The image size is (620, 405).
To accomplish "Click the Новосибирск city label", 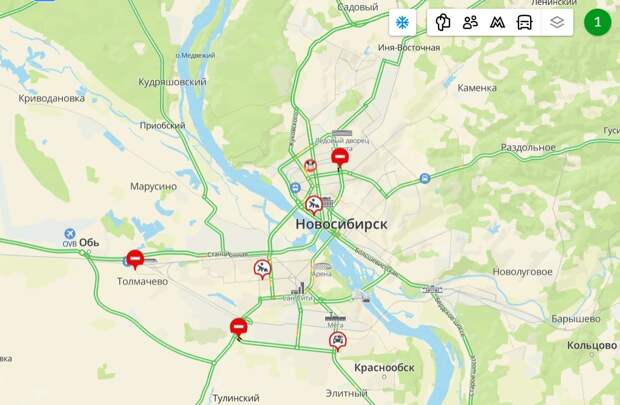I will click(342, 224).
